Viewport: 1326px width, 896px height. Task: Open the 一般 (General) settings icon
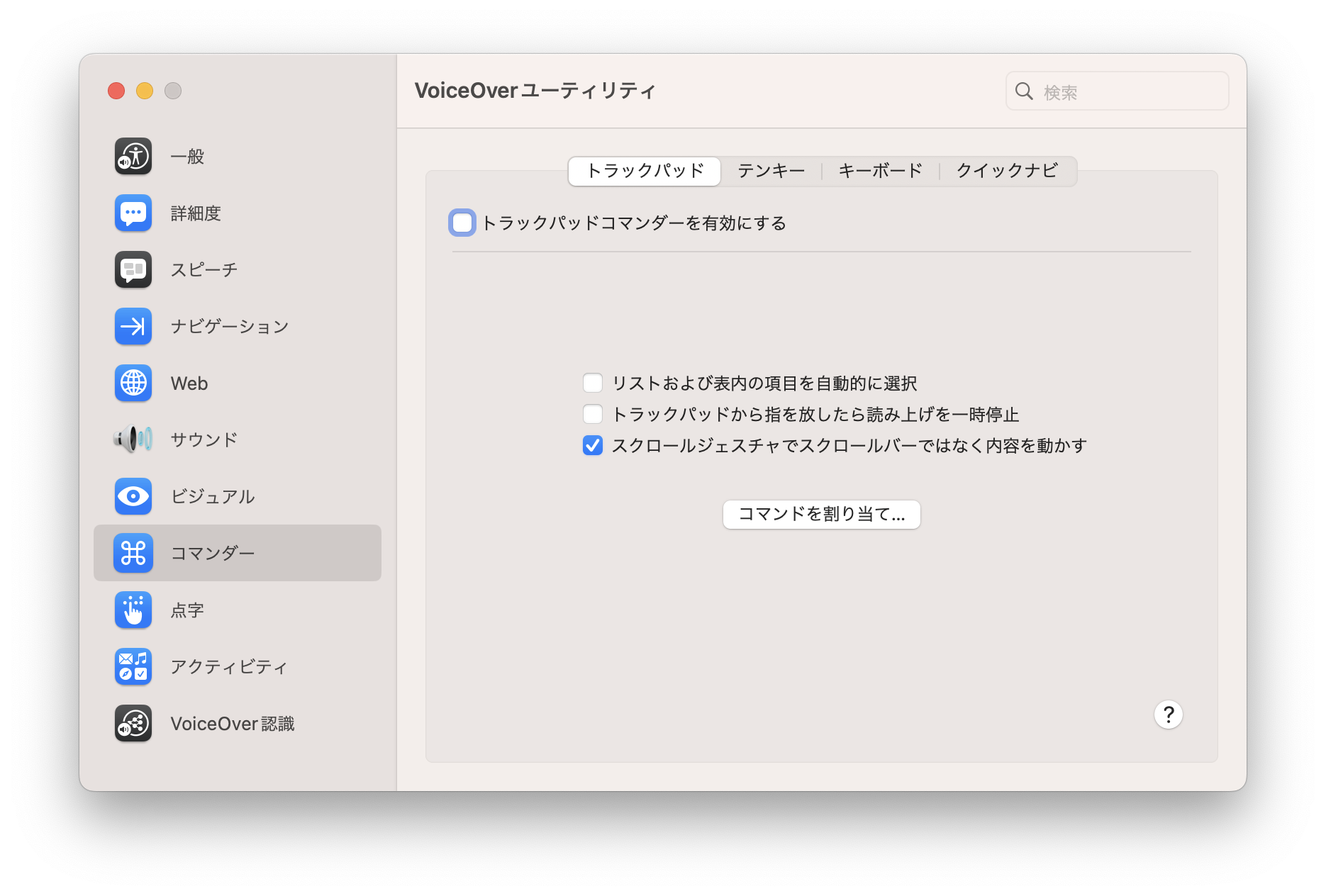pos(133,157)
